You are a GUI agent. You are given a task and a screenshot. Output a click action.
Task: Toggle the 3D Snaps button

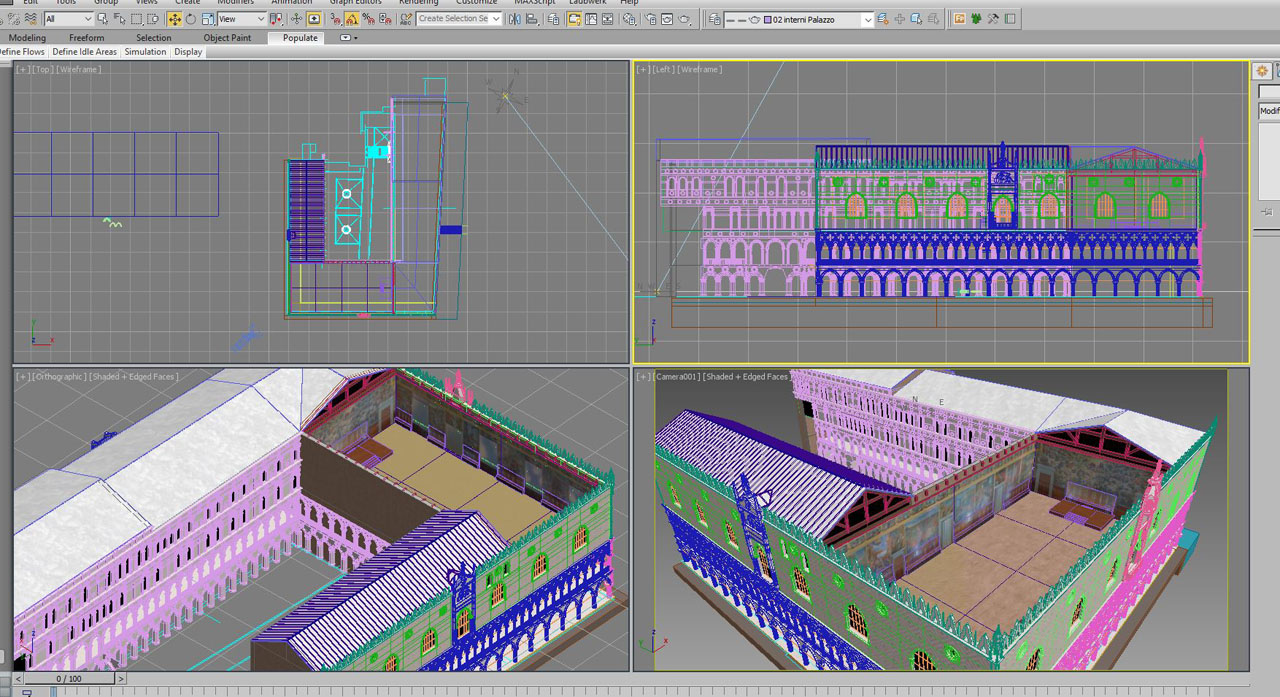click(x=335, y=19)
